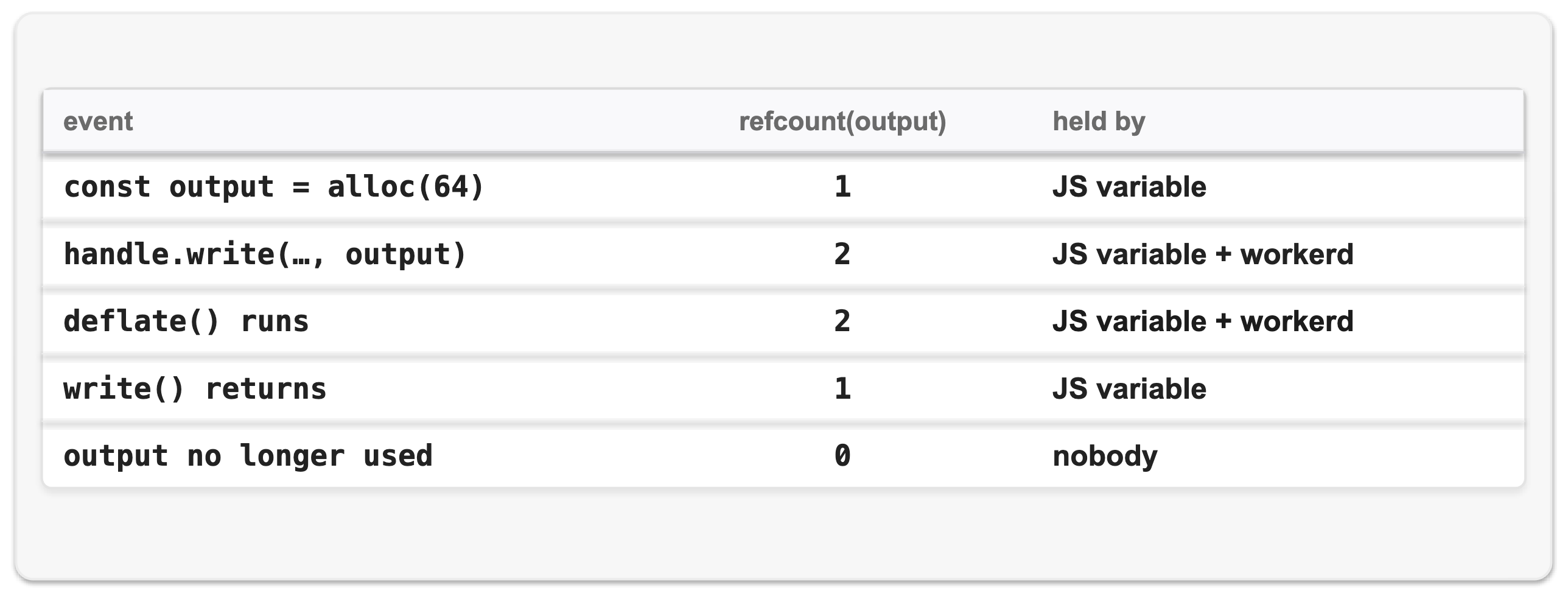Click 'JS variable + workerd' in deflate row
The height and width of the screenshot is (599, 1568).
tap(1203, 321)
